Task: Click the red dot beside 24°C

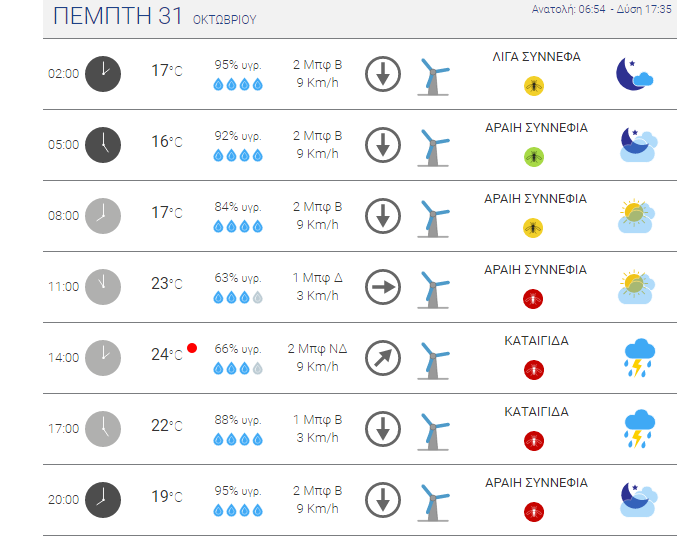Action: (x=192, y=348)
